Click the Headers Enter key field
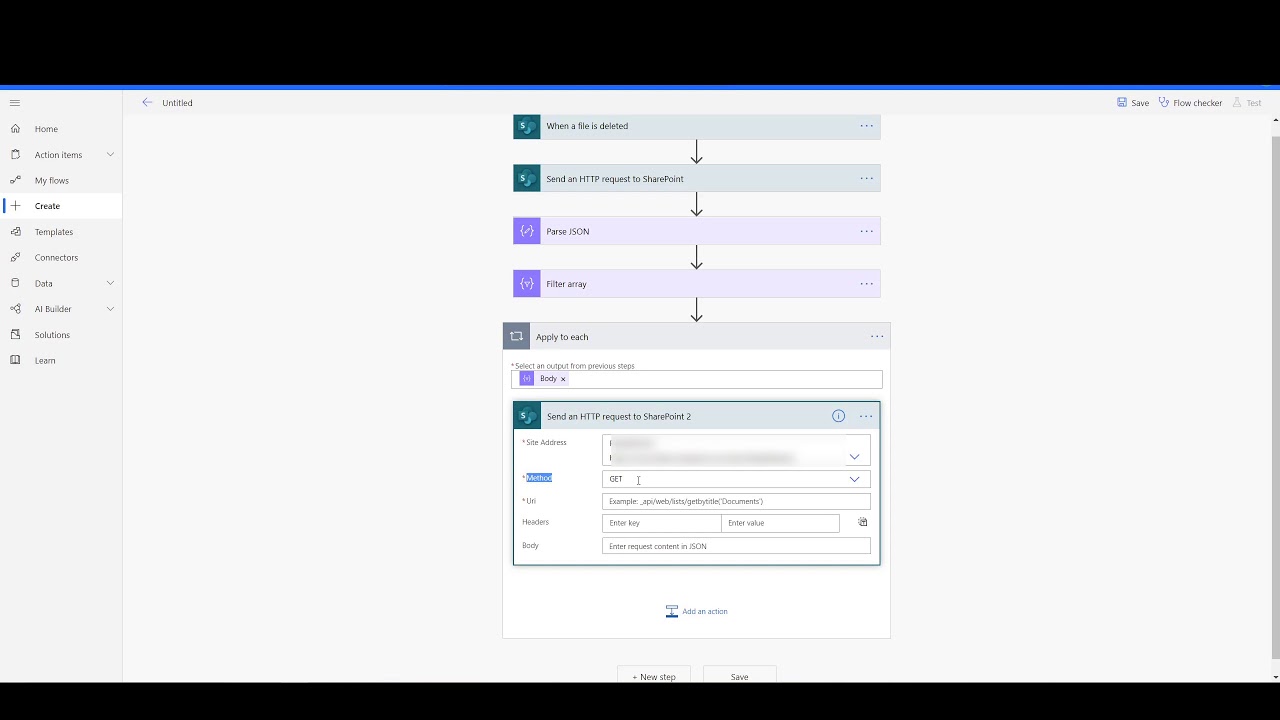Image resolution: width=1280 pixels, height=720 pixels. (x=661, y=523)
